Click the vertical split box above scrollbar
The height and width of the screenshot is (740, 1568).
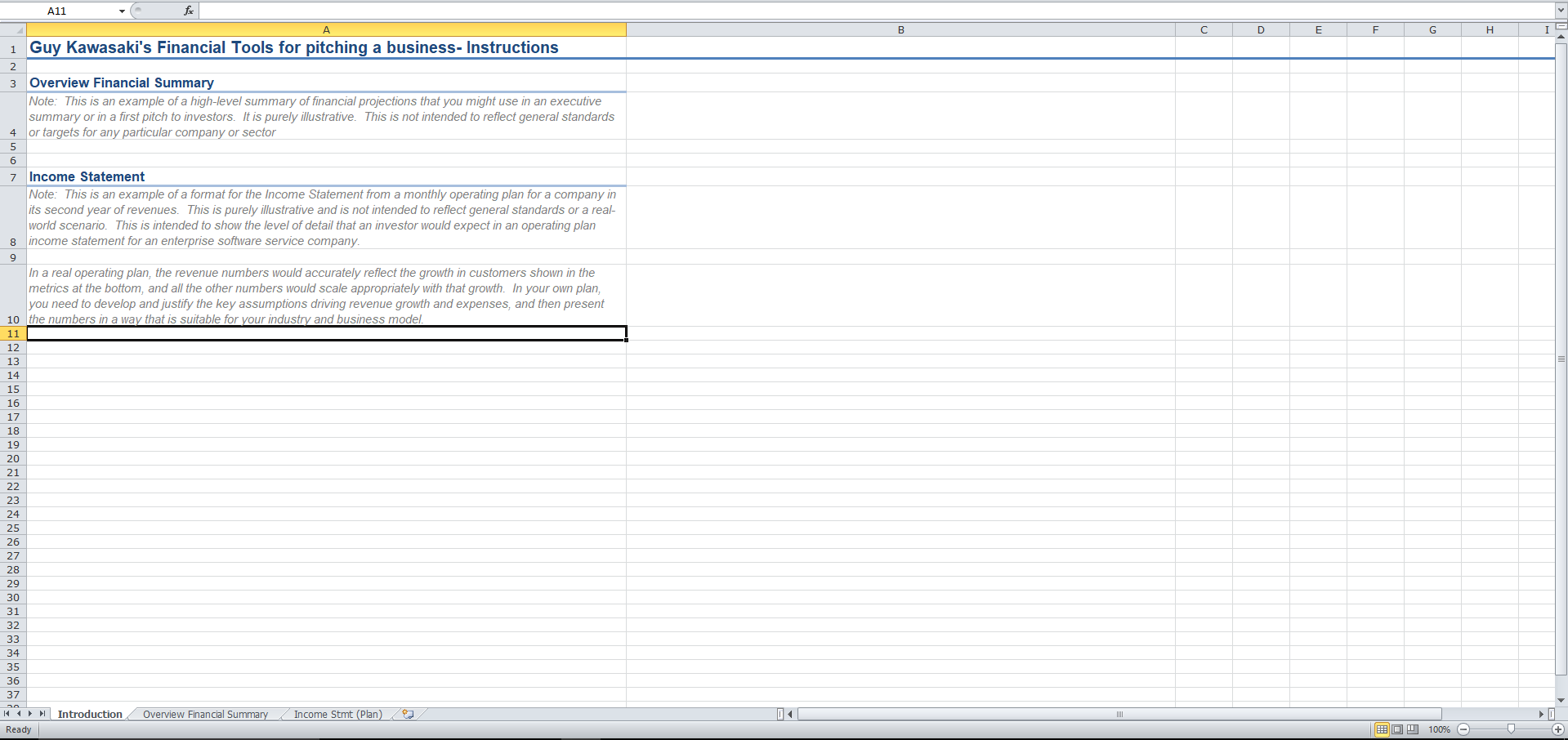click(1561, 27)
